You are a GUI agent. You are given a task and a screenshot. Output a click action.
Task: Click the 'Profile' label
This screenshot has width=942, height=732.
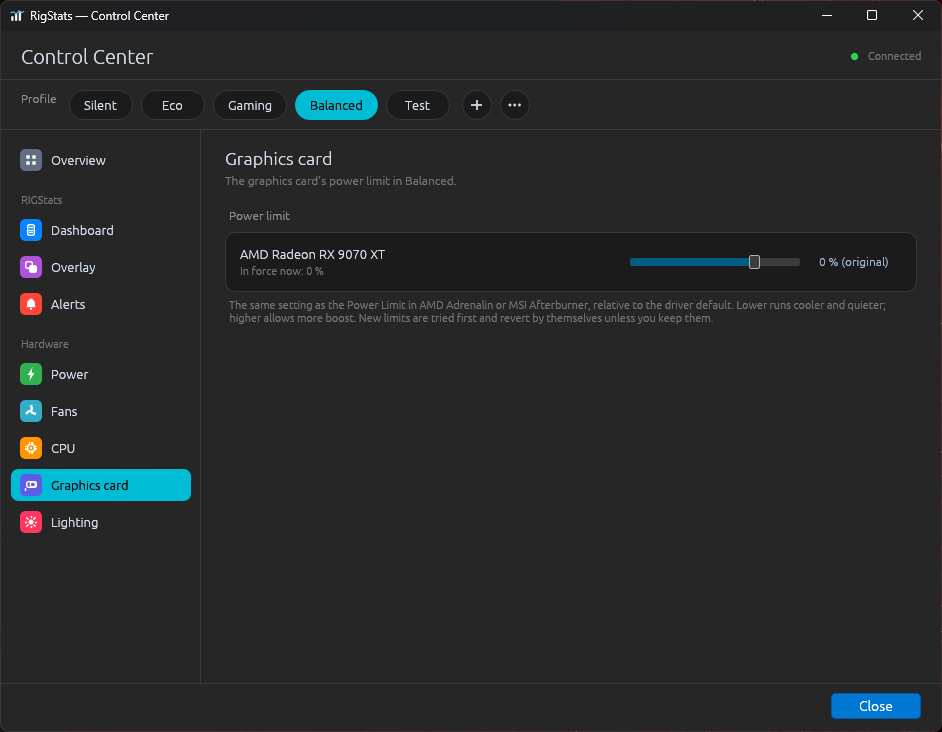pos(38,99)
